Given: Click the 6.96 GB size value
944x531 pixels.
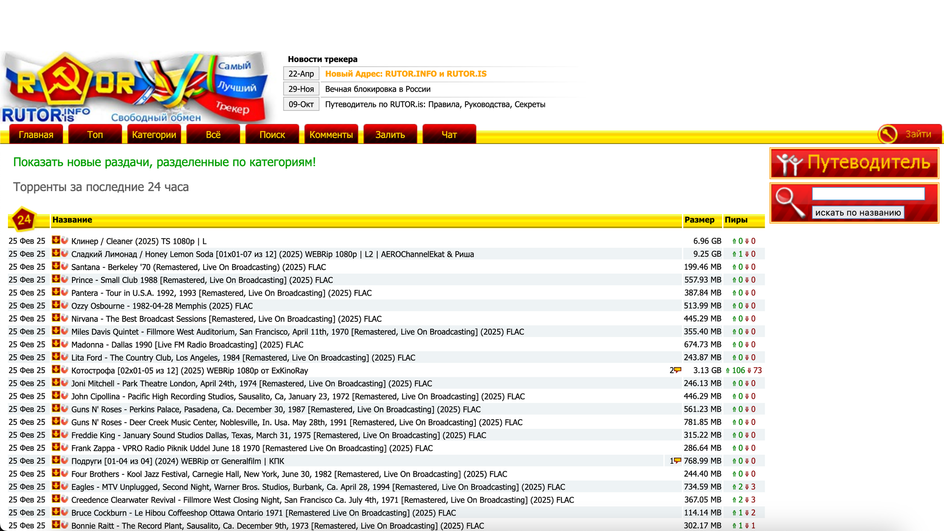Looking at the screenshot, I should coord(707,241).
